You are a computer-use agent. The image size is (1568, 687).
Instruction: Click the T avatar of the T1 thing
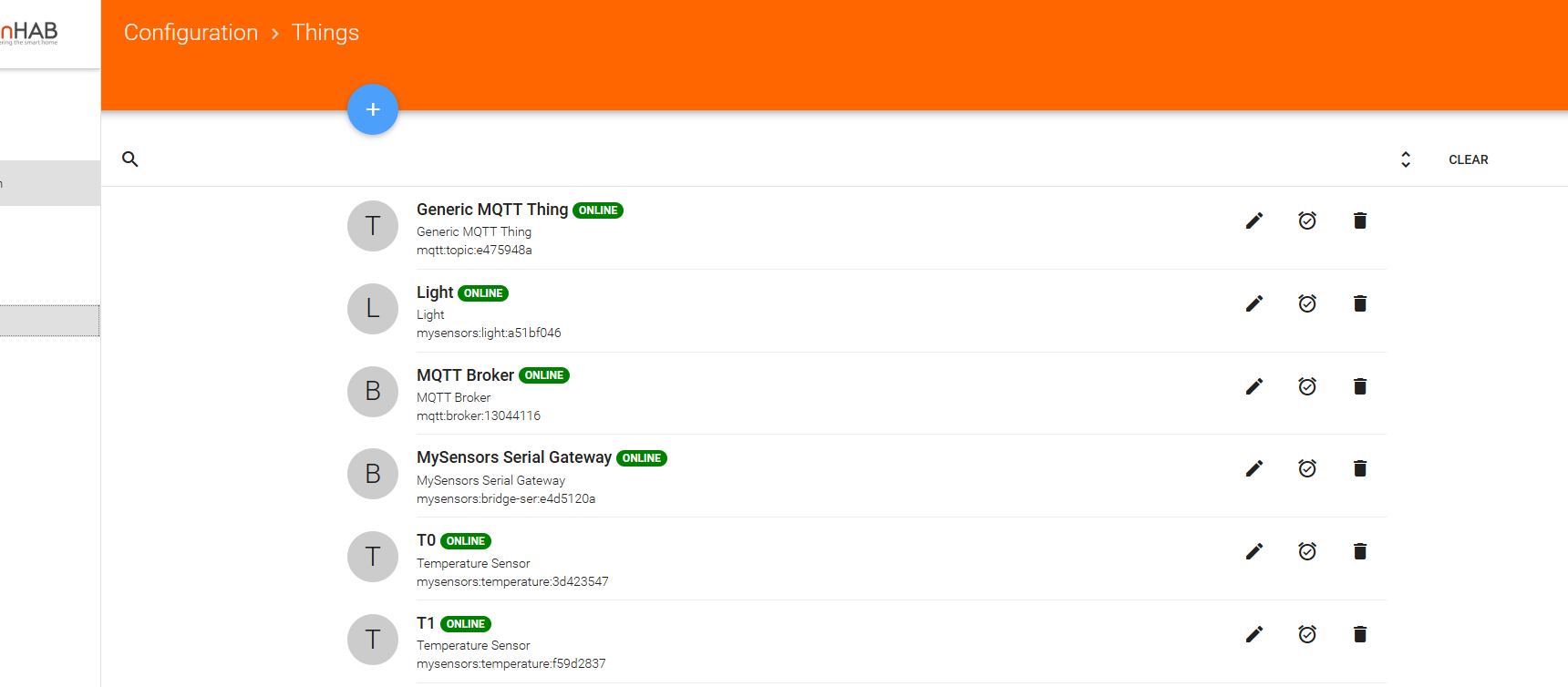[373, 640]
